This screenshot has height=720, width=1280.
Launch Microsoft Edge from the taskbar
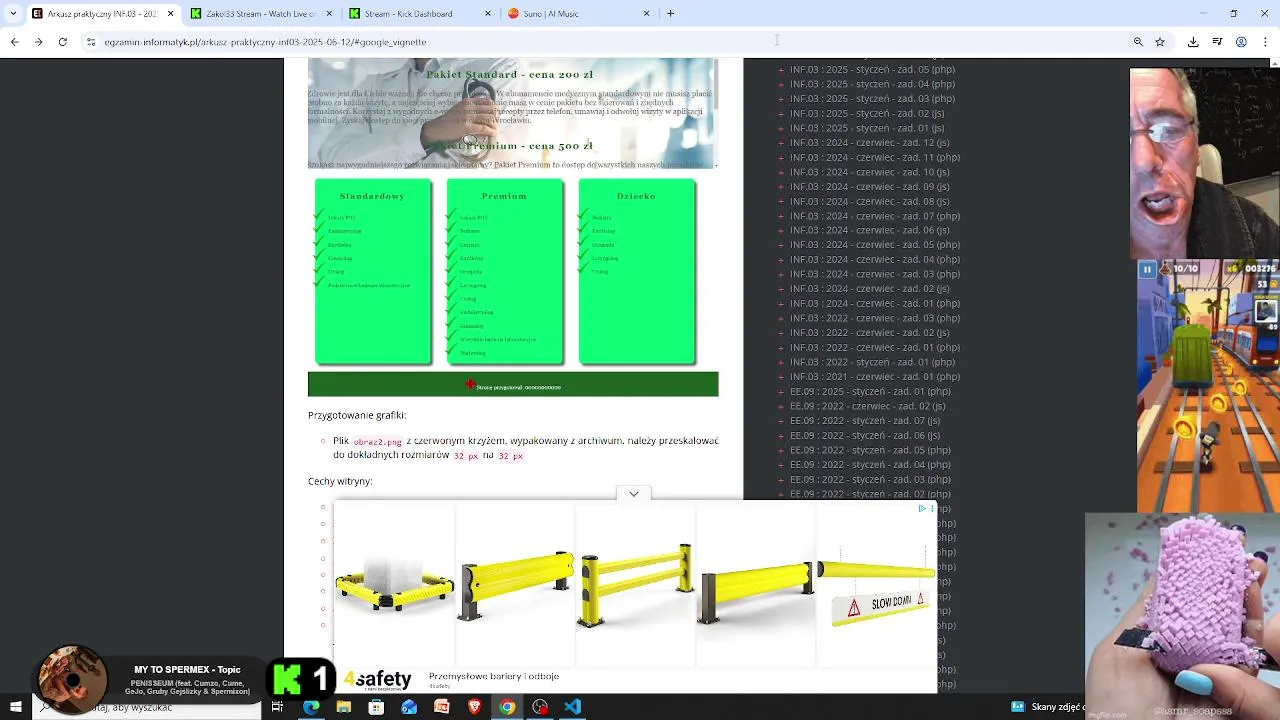point(311,707)
